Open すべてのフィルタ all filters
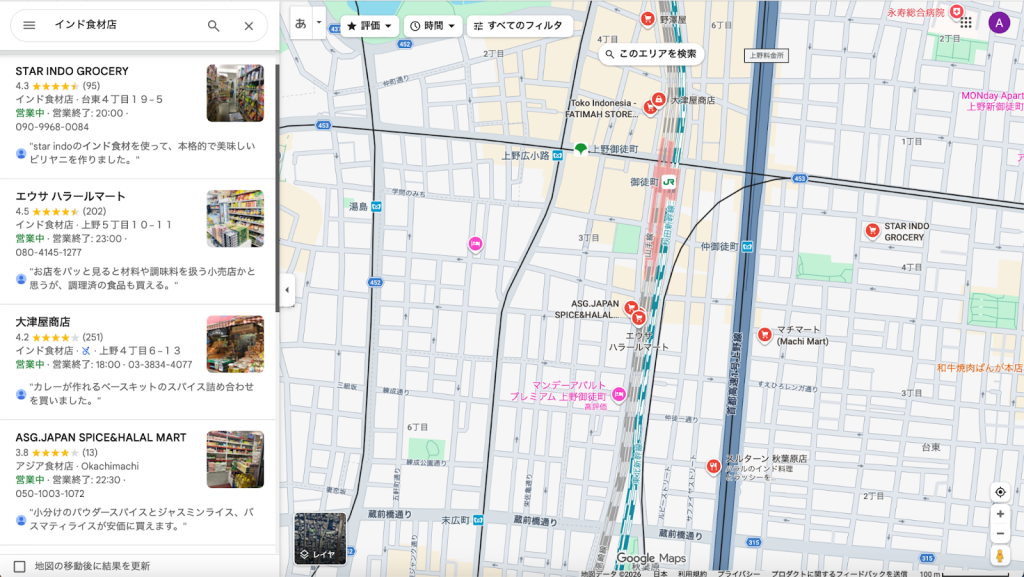1024x577 pixels. coord(519,26)
